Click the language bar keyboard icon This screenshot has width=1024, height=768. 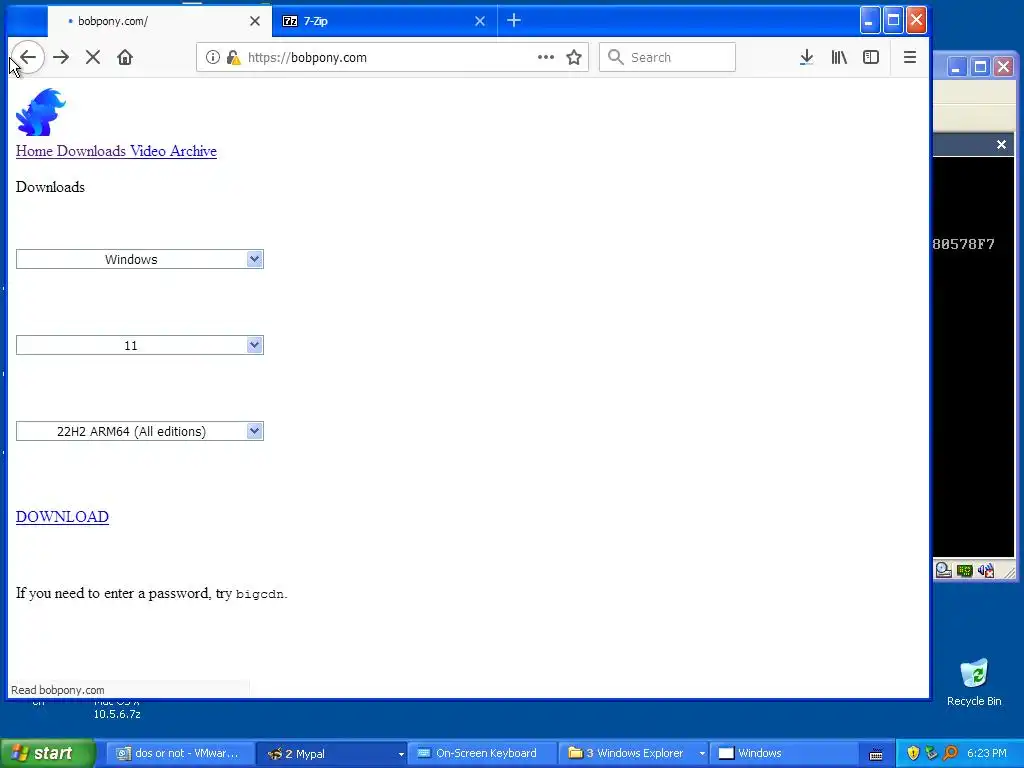(876, 754)
